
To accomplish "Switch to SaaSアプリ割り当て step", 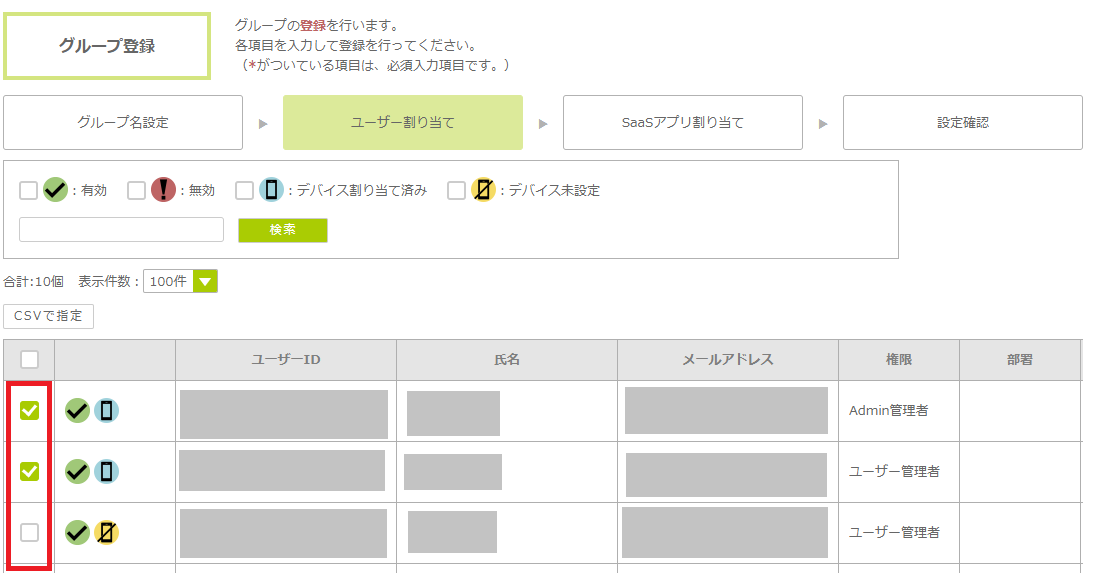I will [x=682, y=123].
